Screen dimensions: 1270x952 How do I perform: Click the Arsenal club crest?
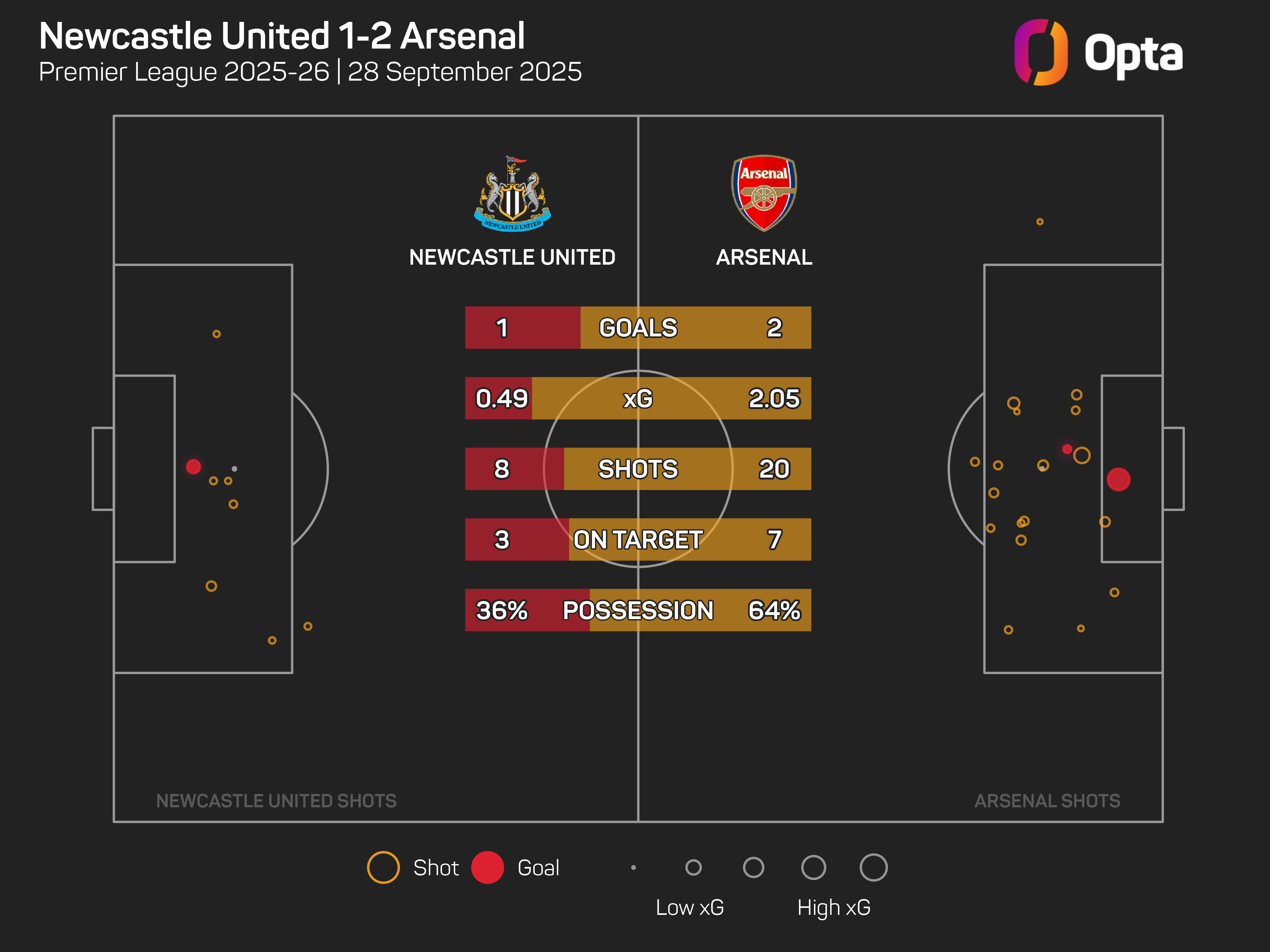click(764, 193)
